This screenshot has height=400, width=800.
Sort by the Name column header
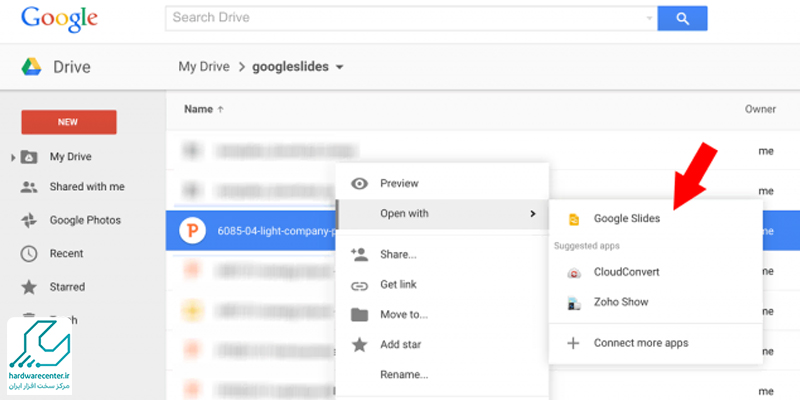[x=198, y=109]
